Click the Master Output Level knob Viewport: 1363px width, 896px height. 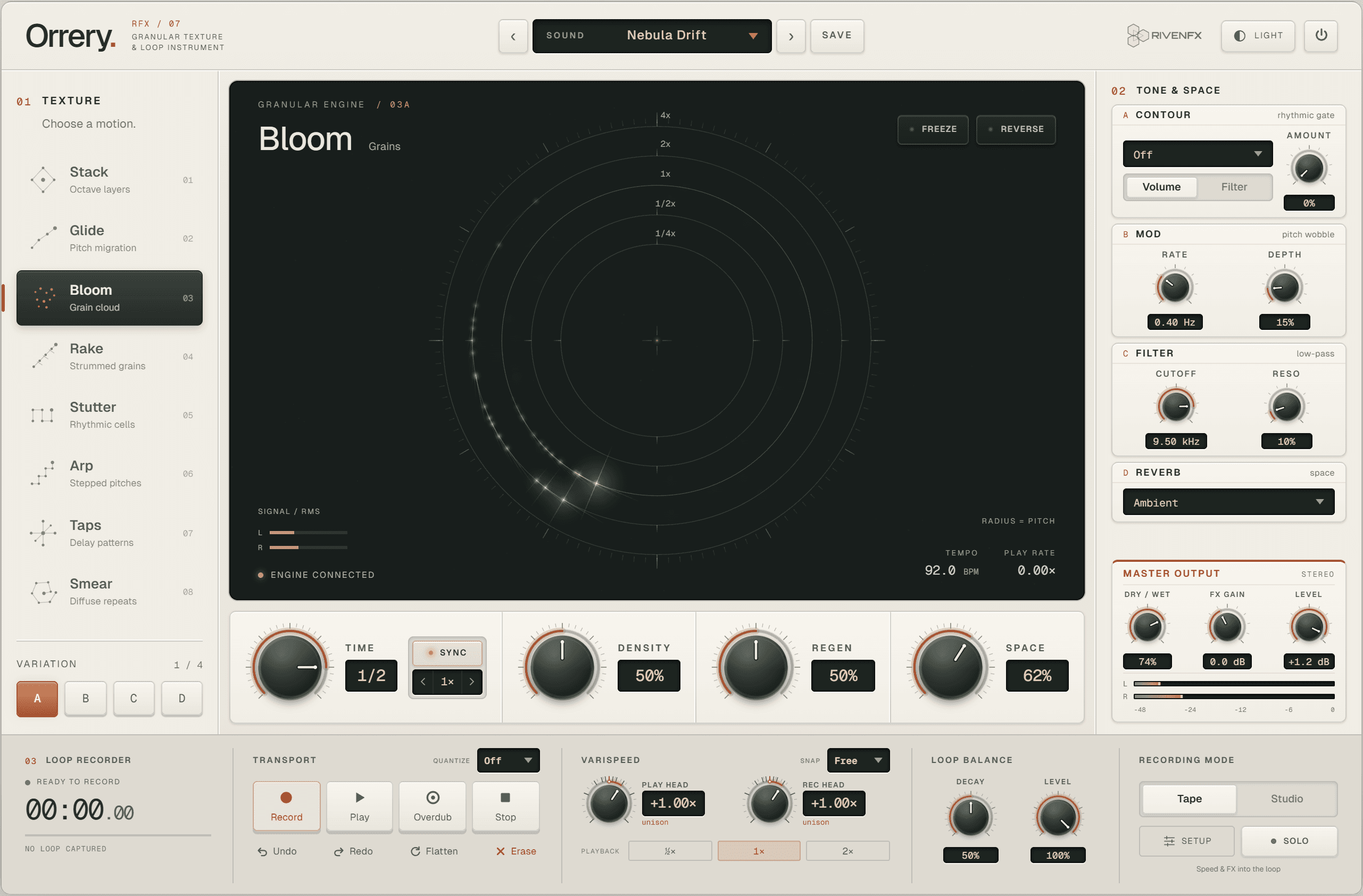[1309, 626]
